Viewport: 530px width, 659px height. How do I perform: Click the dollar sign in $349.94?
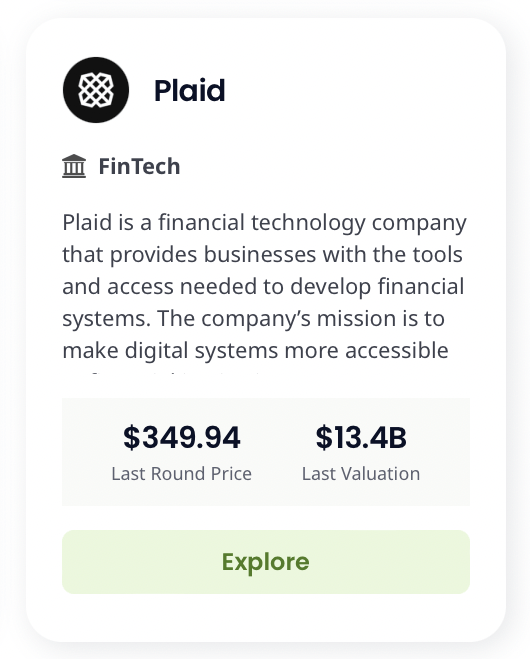(x=131, y=438)
